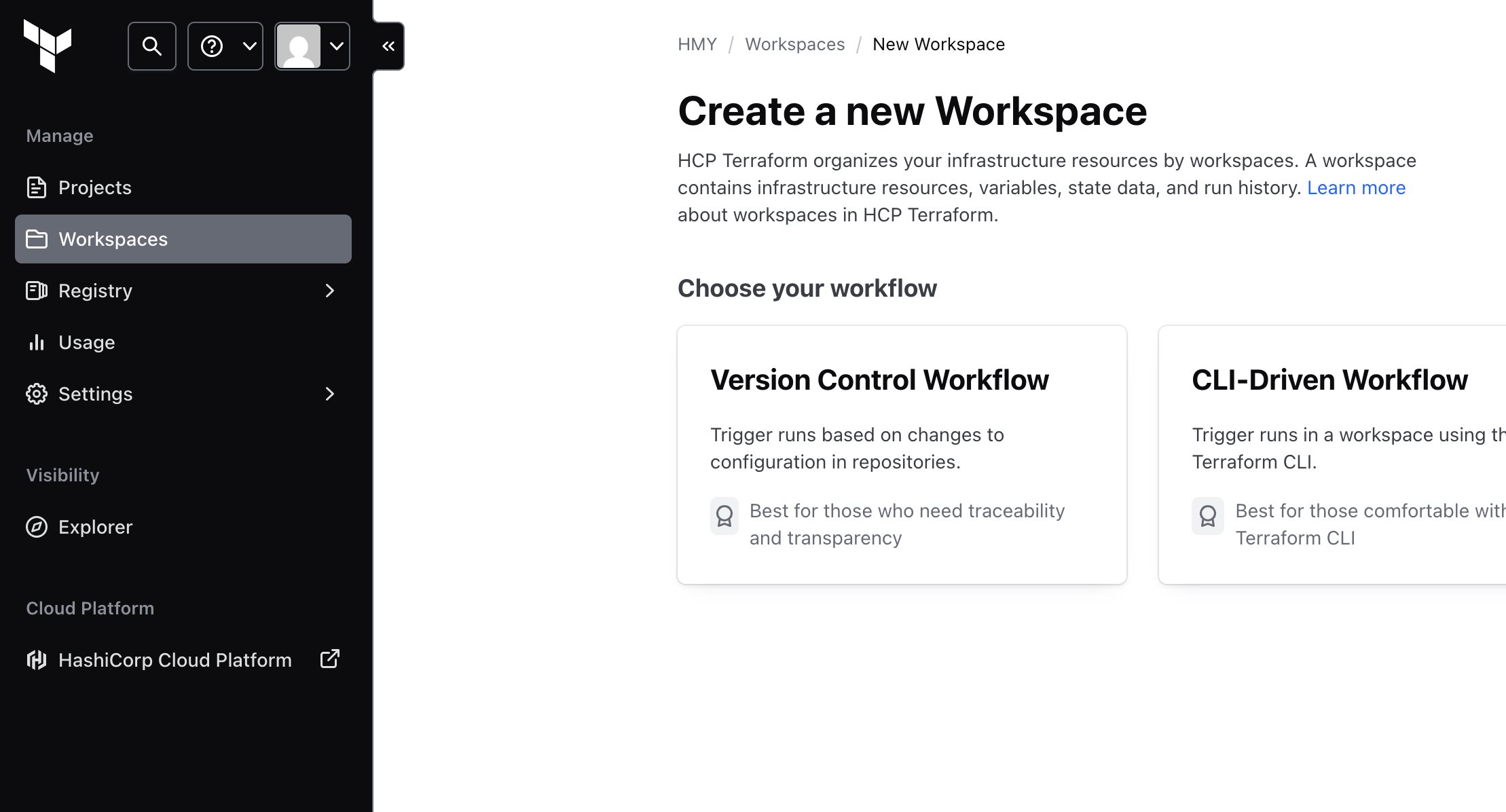Screen dimensions: 1506x812
Task: Open Settings in the sidebar
Action: [183, 394]
